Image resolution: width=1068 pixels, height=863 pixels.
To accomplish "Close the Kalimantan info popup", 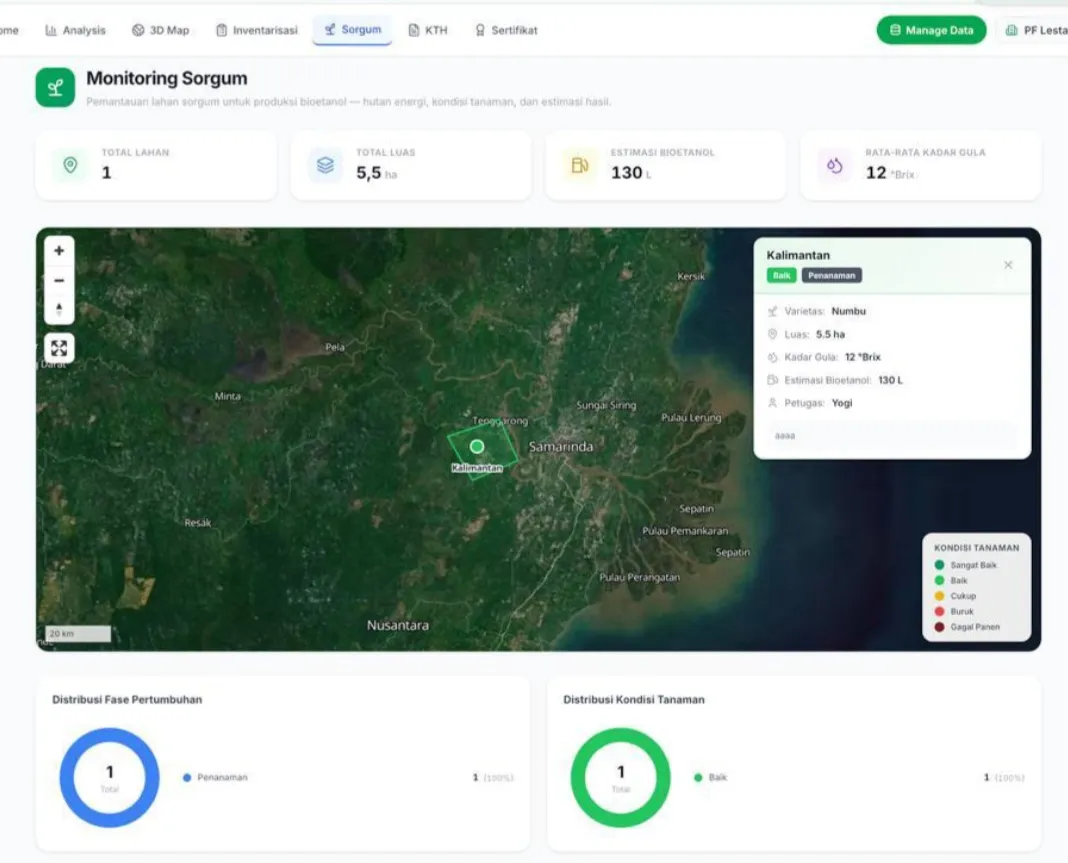I will pyautogui.click(x=1008, y=265).
